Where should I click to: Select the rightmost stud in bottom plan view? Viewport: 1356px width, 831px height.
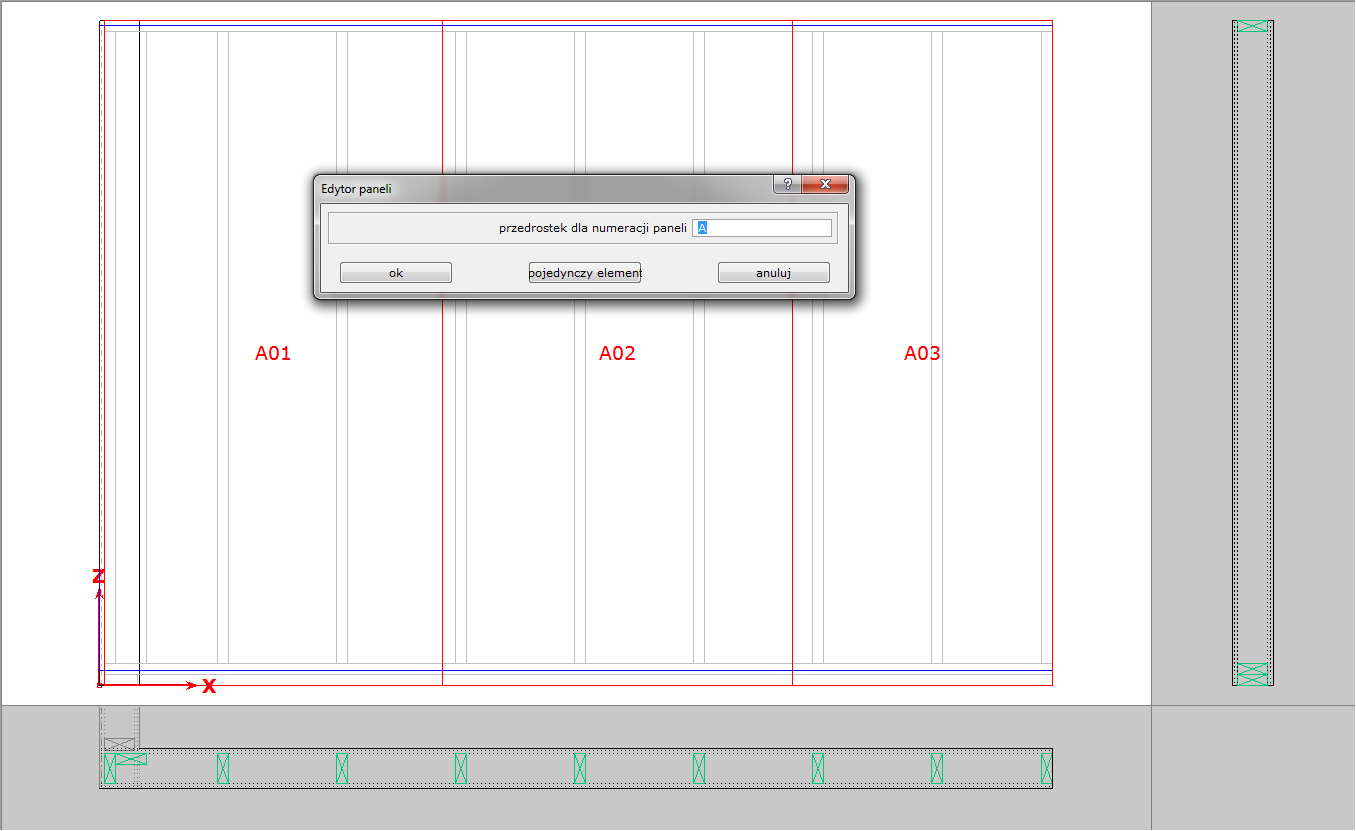[x=1046, y=768]
